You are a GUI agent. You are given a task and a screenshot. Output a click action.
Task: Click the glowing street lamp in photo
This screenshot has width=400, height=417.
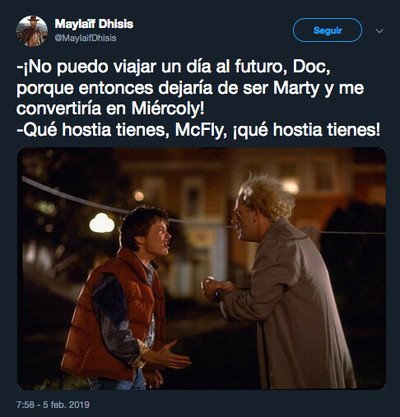tap(102, 223)
